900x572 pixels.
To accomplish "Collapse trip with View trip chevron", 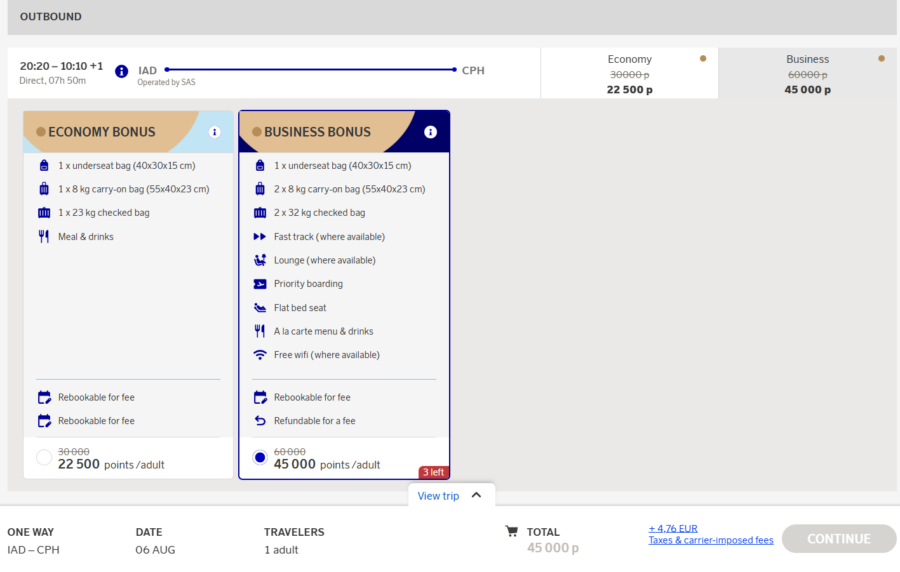I will point(476,495).
